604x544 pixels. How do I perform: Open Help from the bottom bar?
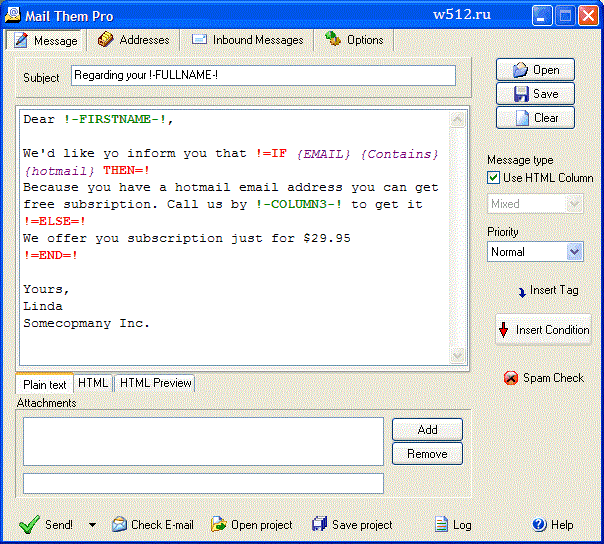point(552,524)
